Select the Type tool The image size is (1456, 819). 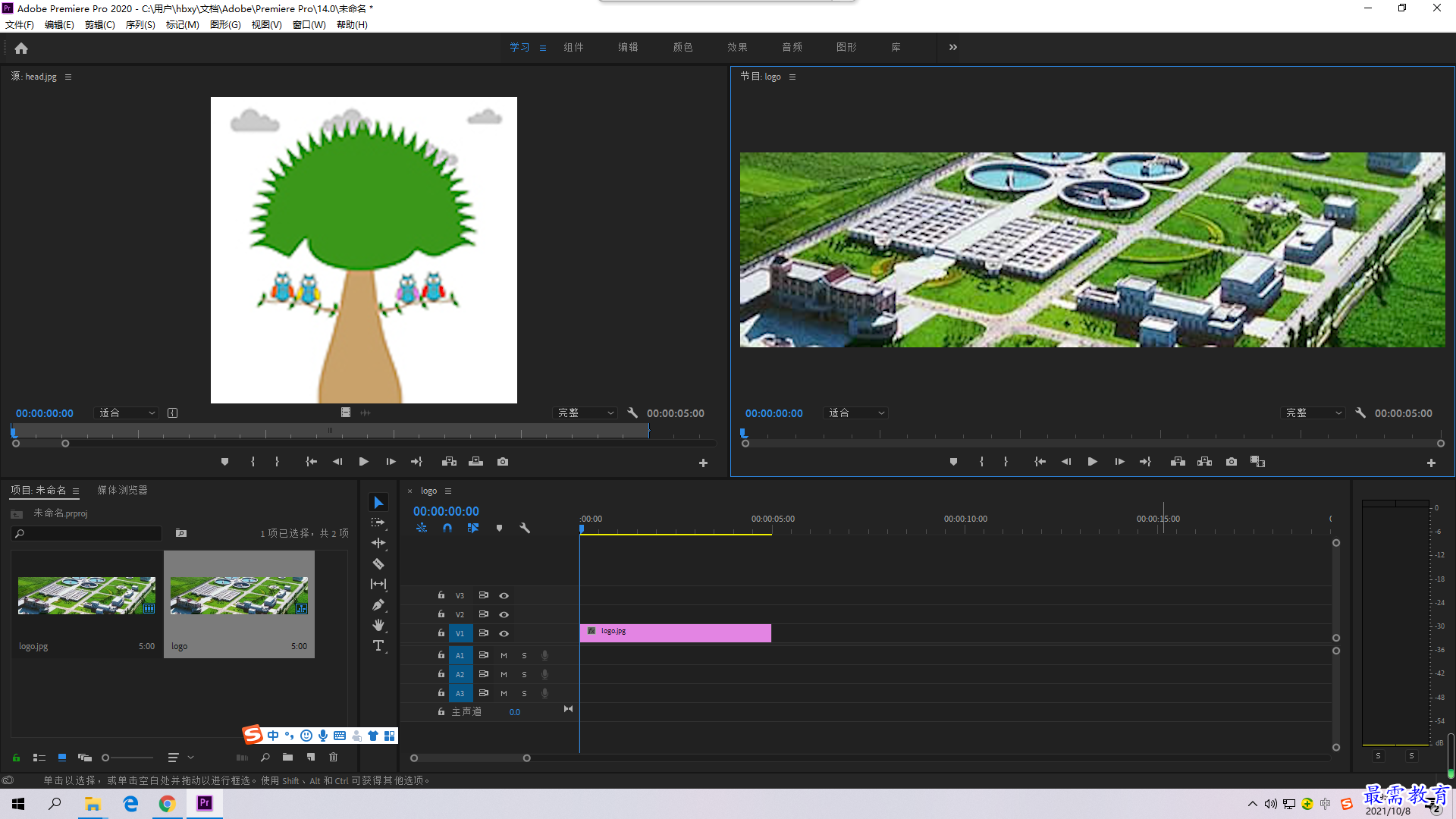(x=378, y=645)
